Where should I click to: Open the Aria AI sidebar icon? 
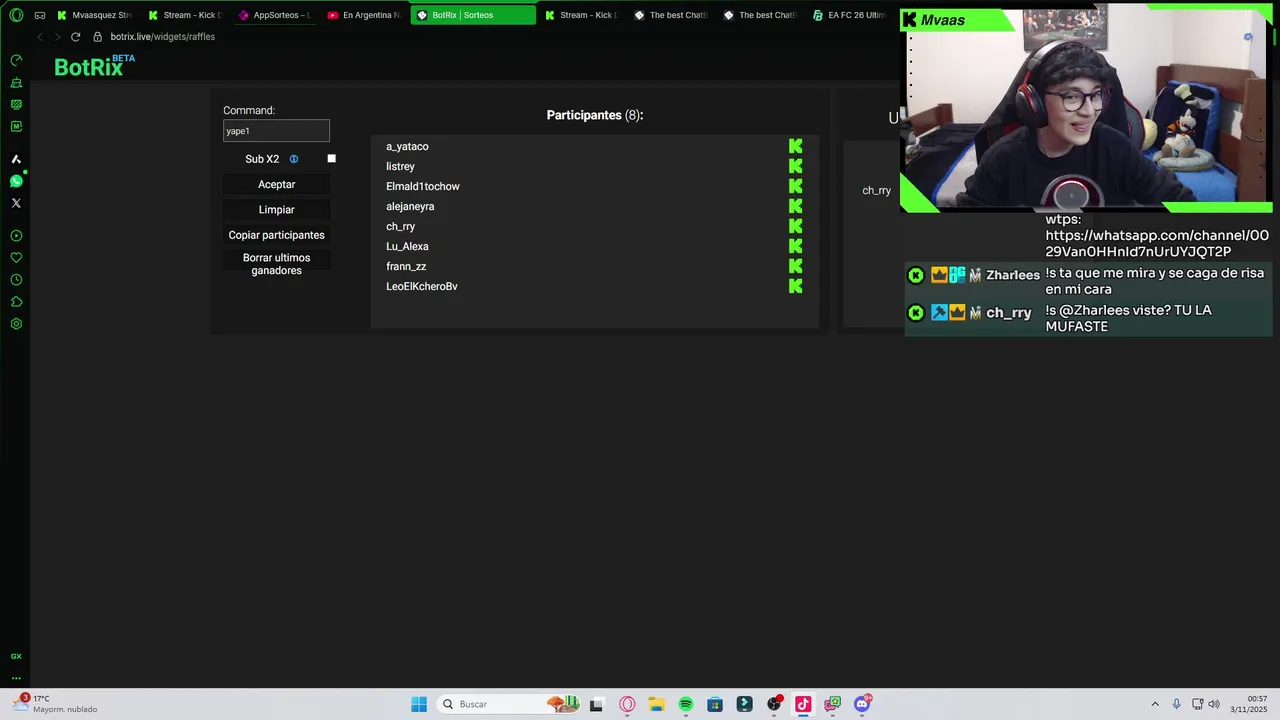coord(16,159)
